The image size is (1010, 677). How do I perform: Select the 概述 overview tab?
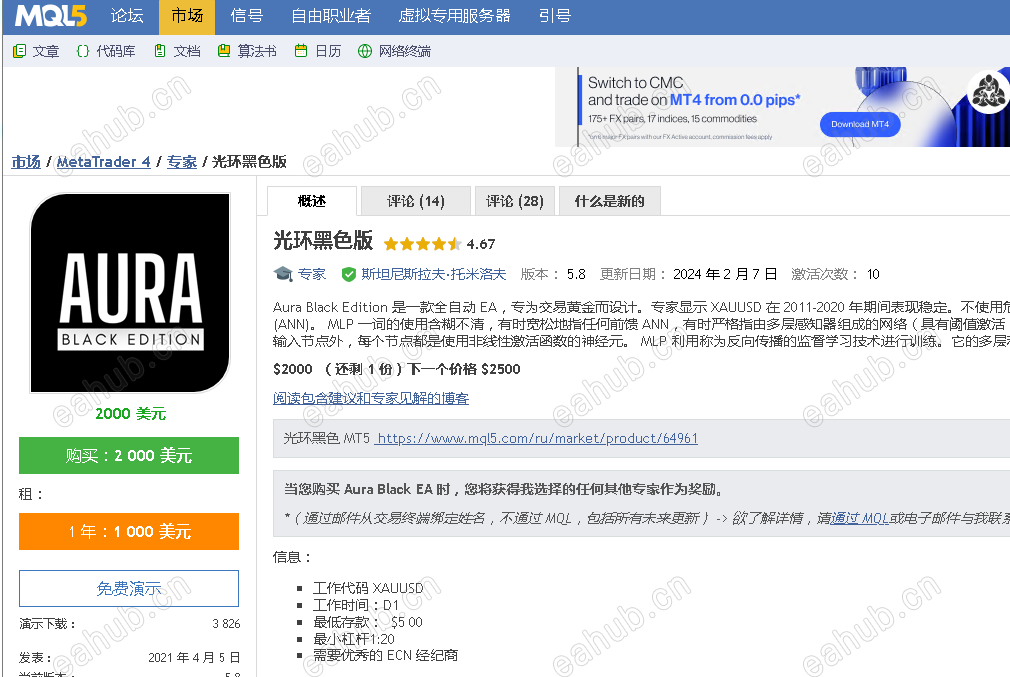point(312,201)
